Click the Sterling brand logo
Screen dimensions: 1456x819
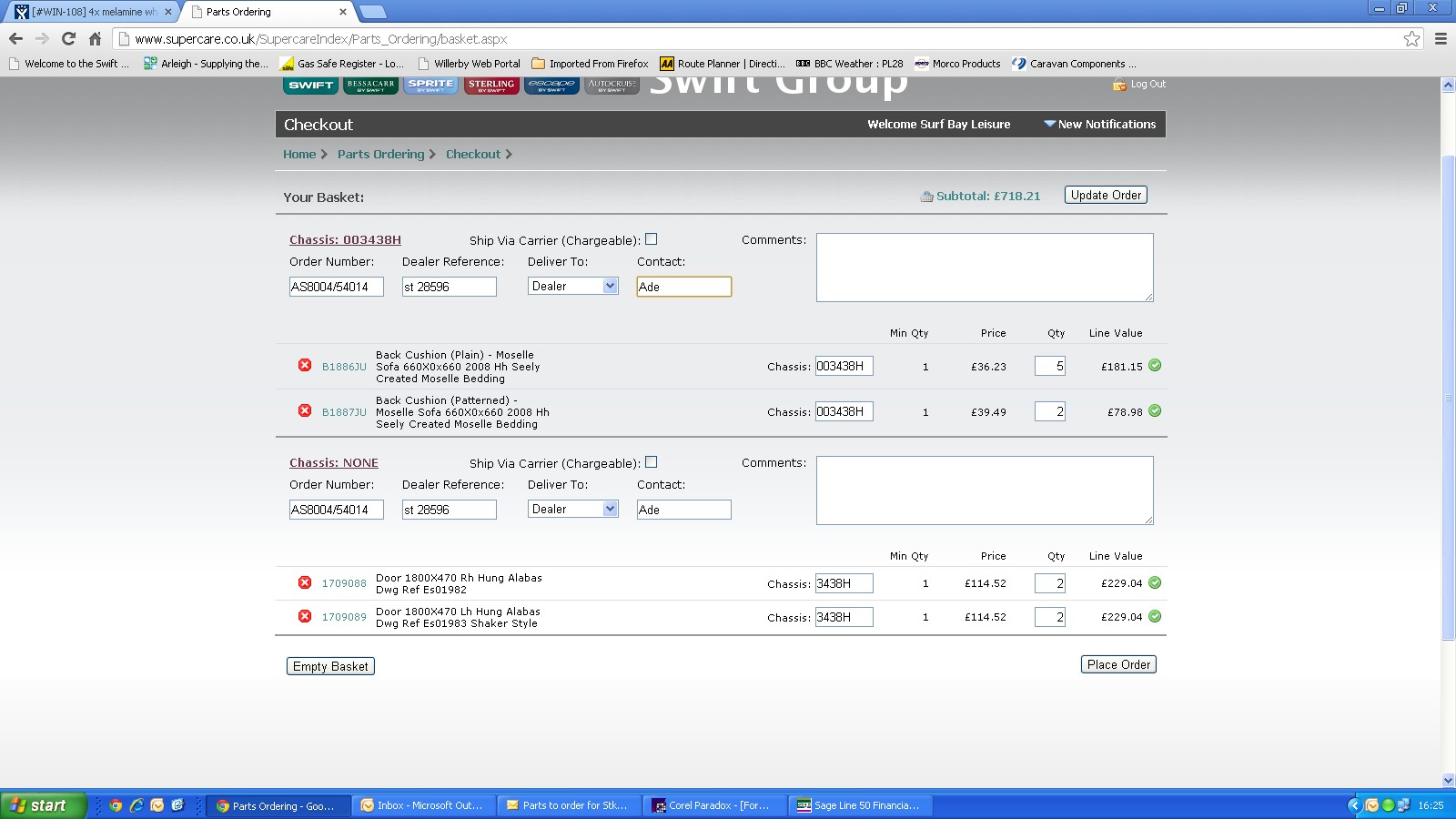coord(491,86)
